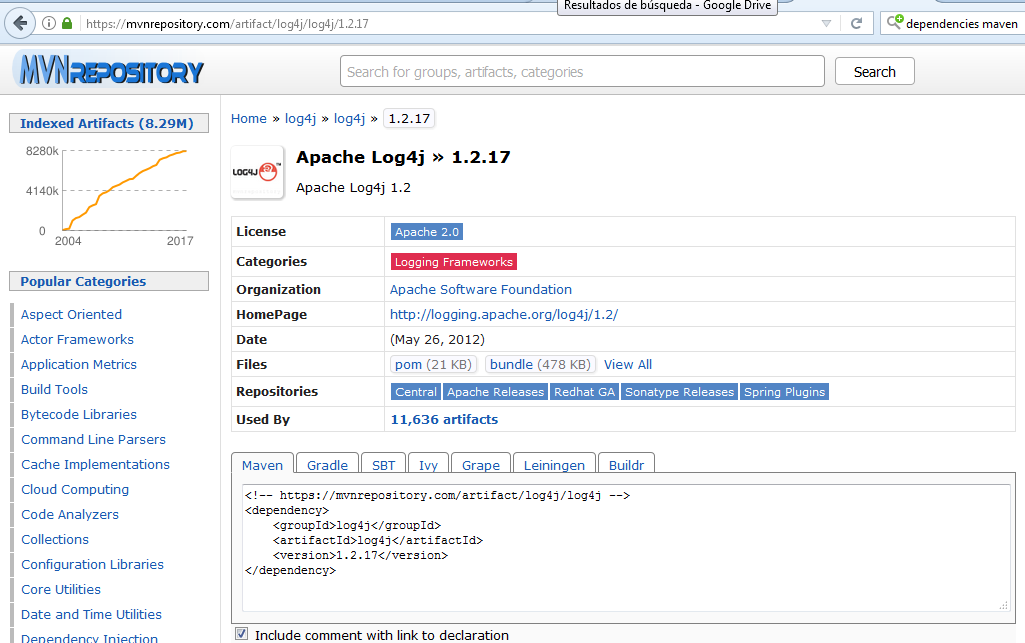Click the dependencies maven search box
The width and height of the screenshot is (1025, 643).
coord(961,24)
